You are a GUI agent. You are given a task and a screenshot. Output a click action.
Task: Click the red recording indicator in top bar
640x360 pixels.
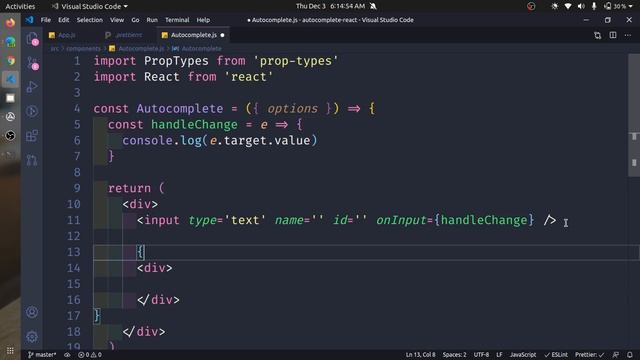tap(531, 6)
